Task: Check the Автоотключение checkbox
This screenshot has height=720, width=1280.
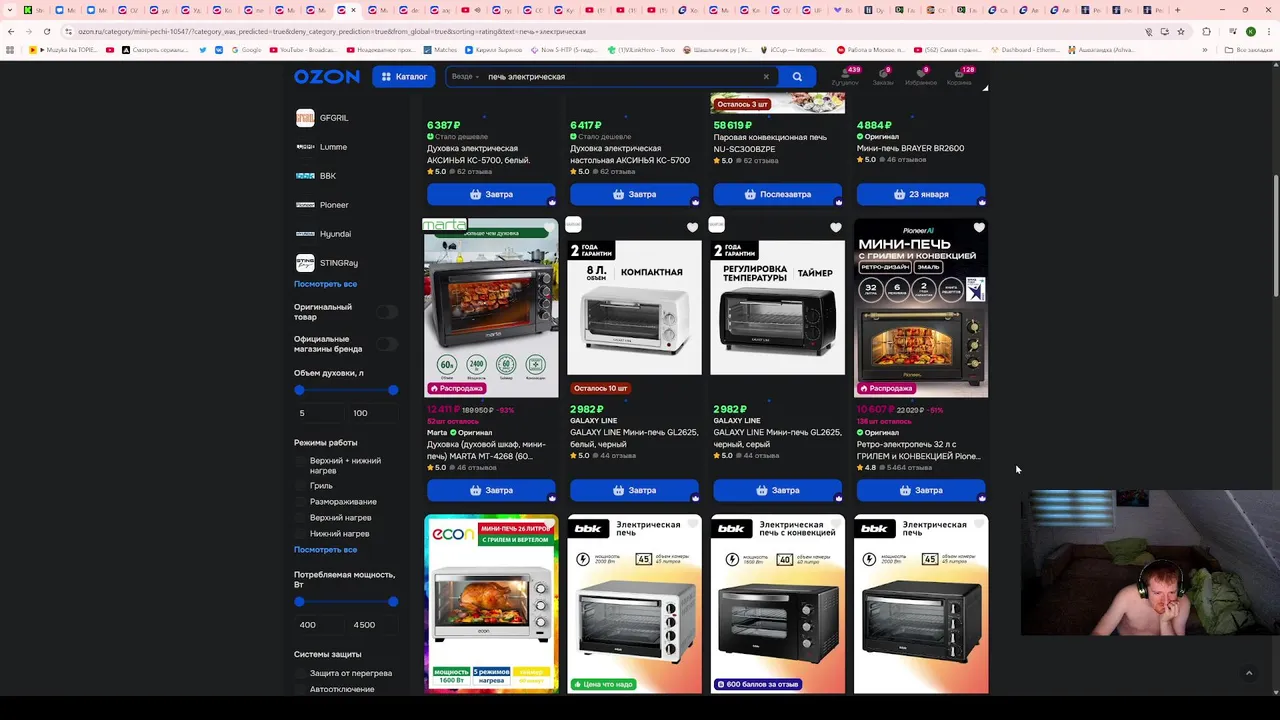Action: pyautogui.click(x=300, y=690)
